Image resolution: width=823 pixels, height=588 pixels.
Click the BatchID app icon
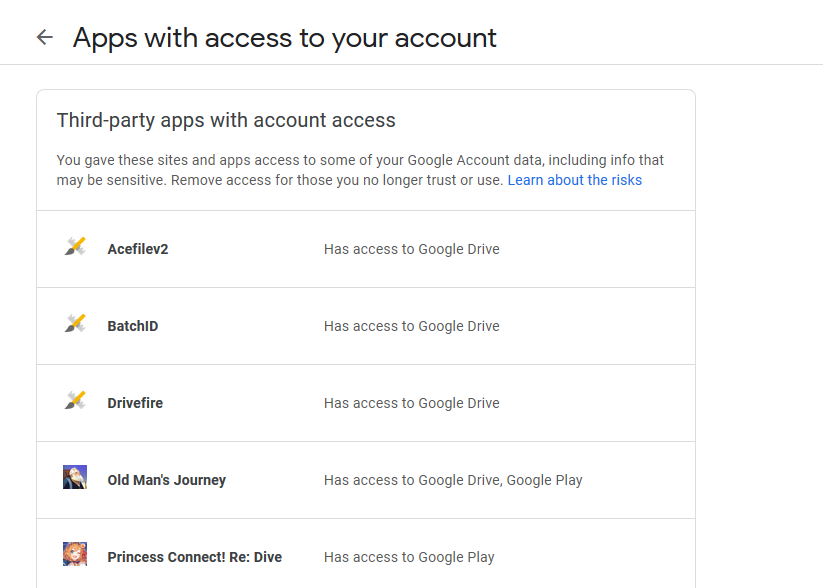click(75, 323)
